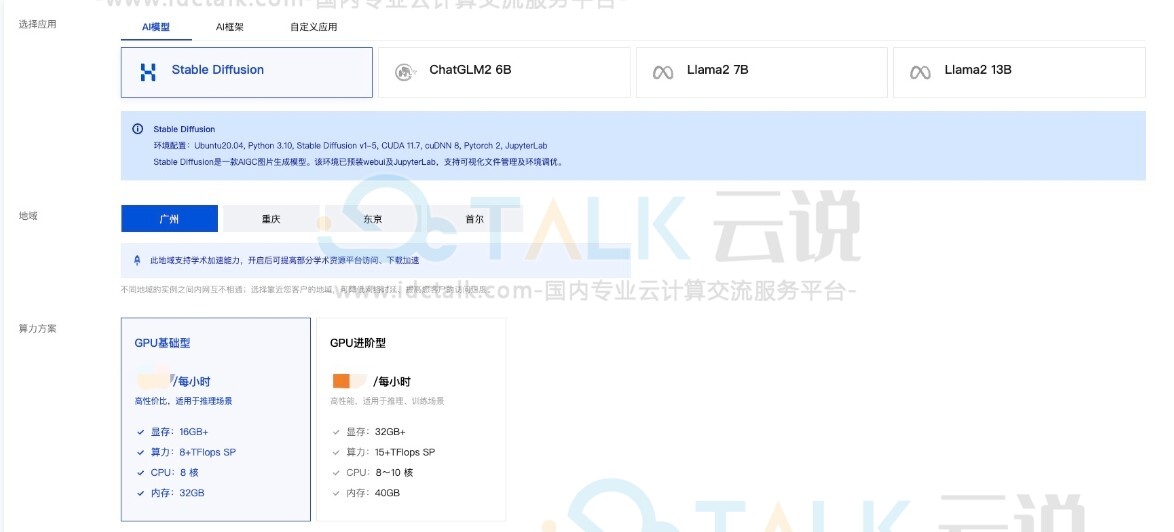Screen dimensions: 1174x532
Task: Click the 内存：32GB checkmark icon
Action: [x=140, y=493]
